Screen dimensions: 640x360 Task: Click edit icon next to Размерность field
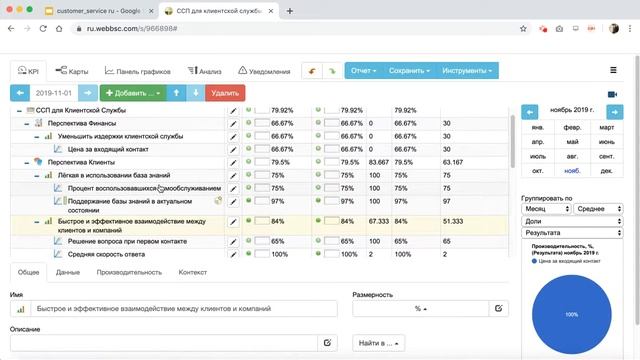click(x=498, y=309)
